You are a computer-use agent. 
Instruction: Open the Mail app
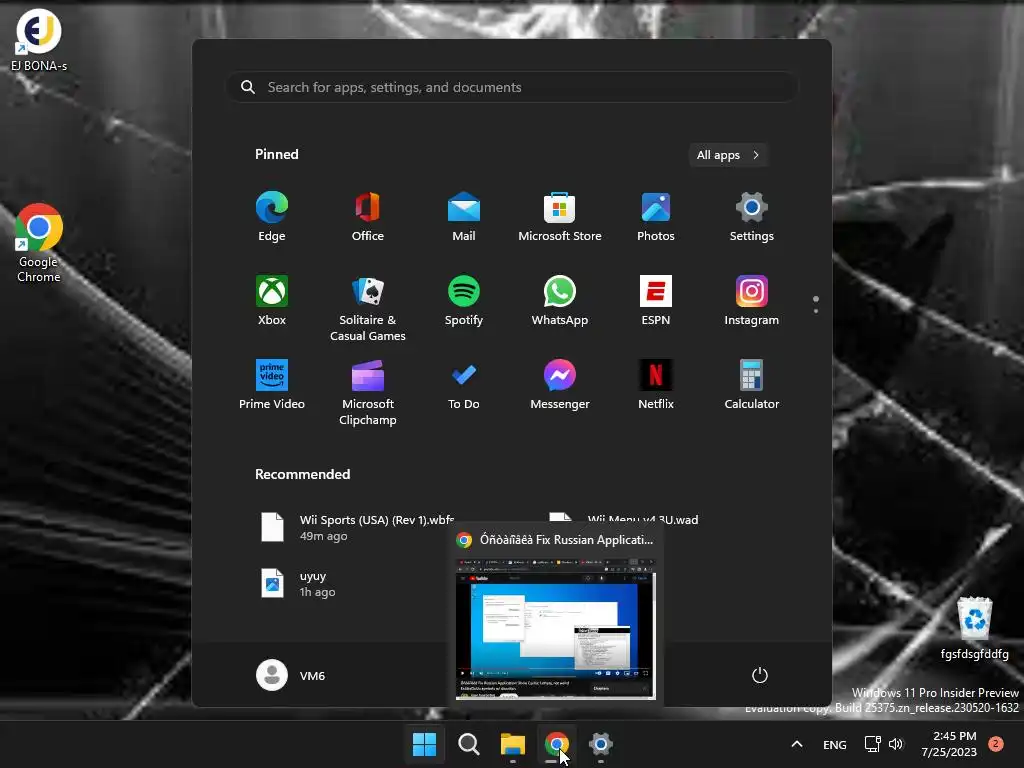tap(464, 217)
